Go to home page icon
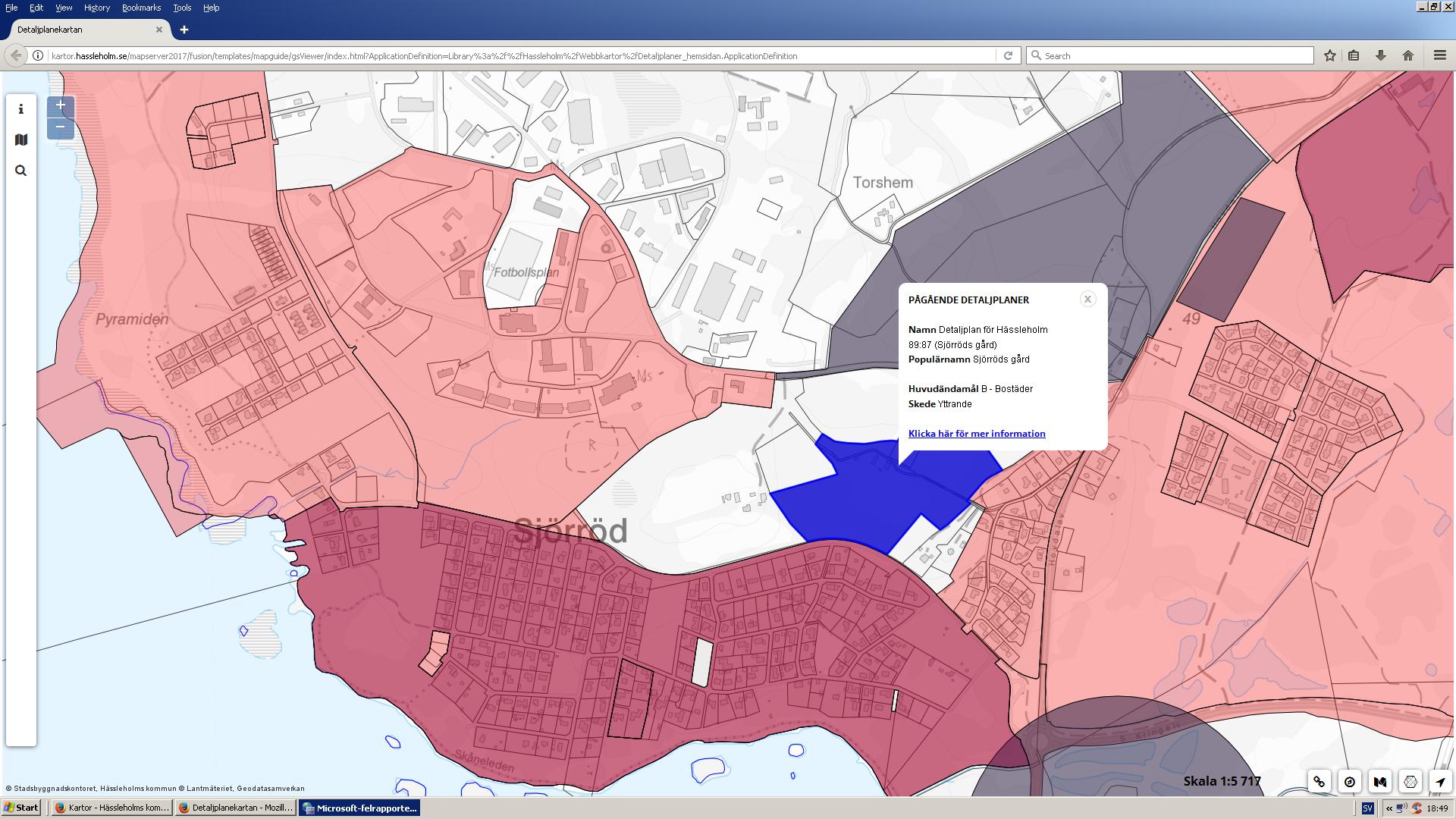The height and width of the screenshot is (819, 1456). (1408, 55)
